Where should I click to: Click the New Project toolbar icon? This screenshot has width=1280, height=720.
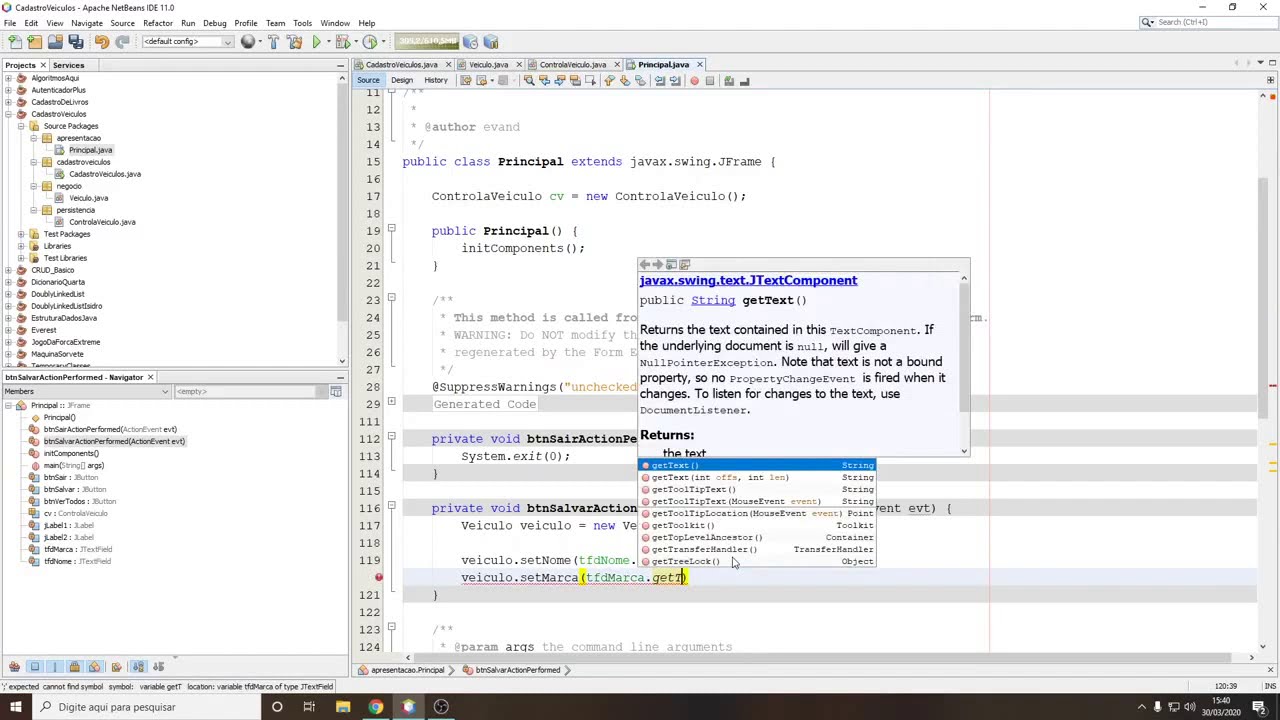(x=35, y=42)
